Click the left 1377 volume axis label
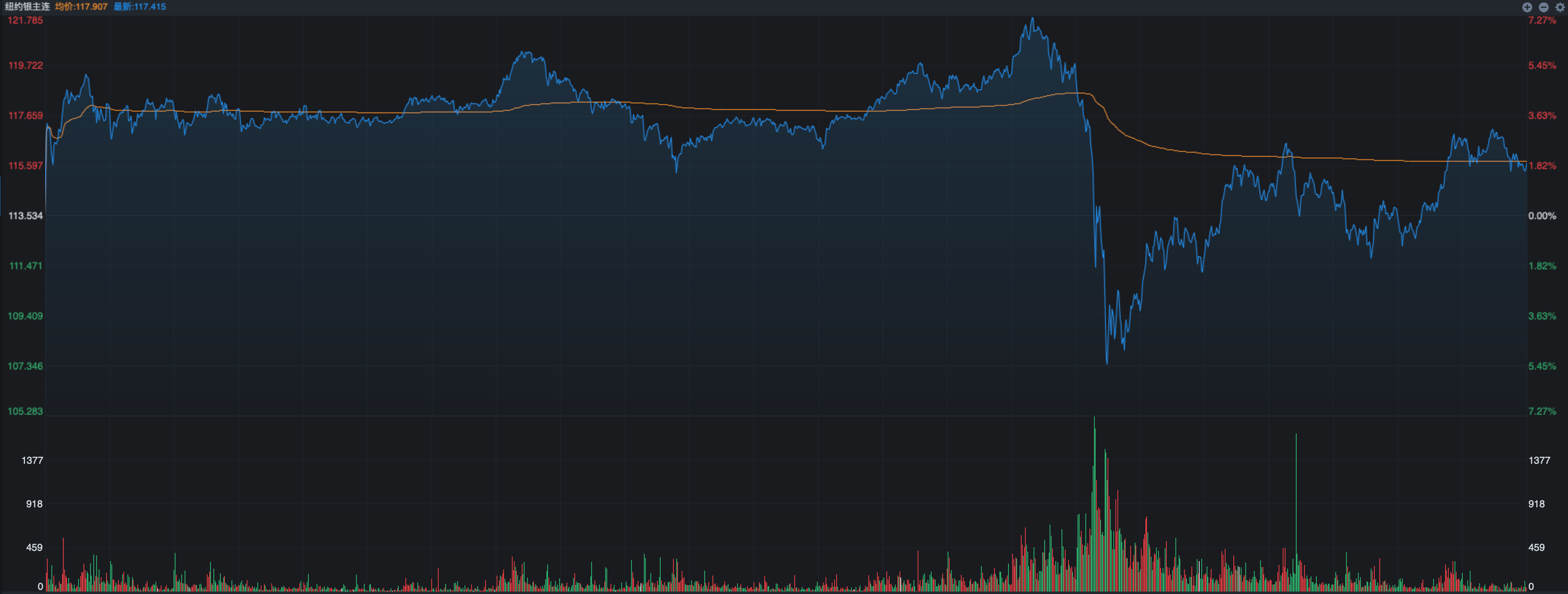Image resolution: width=1568 pixels, height=594 pixels. (x=32, y=461)
